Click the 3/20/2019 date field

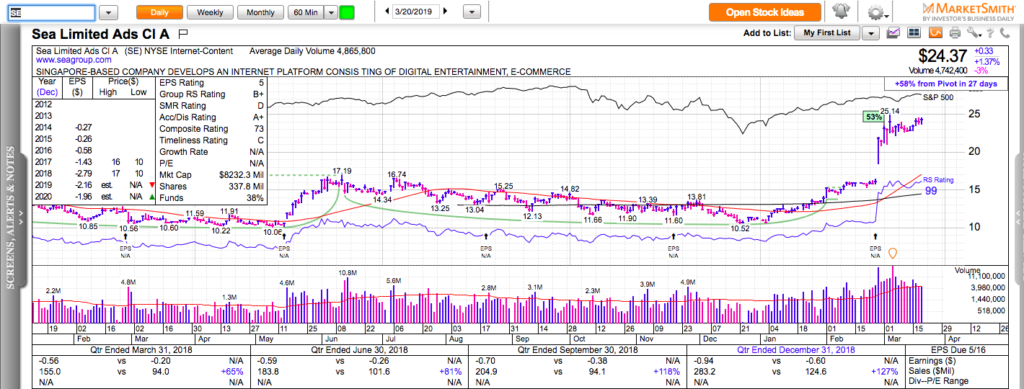[x=417, y=12]
